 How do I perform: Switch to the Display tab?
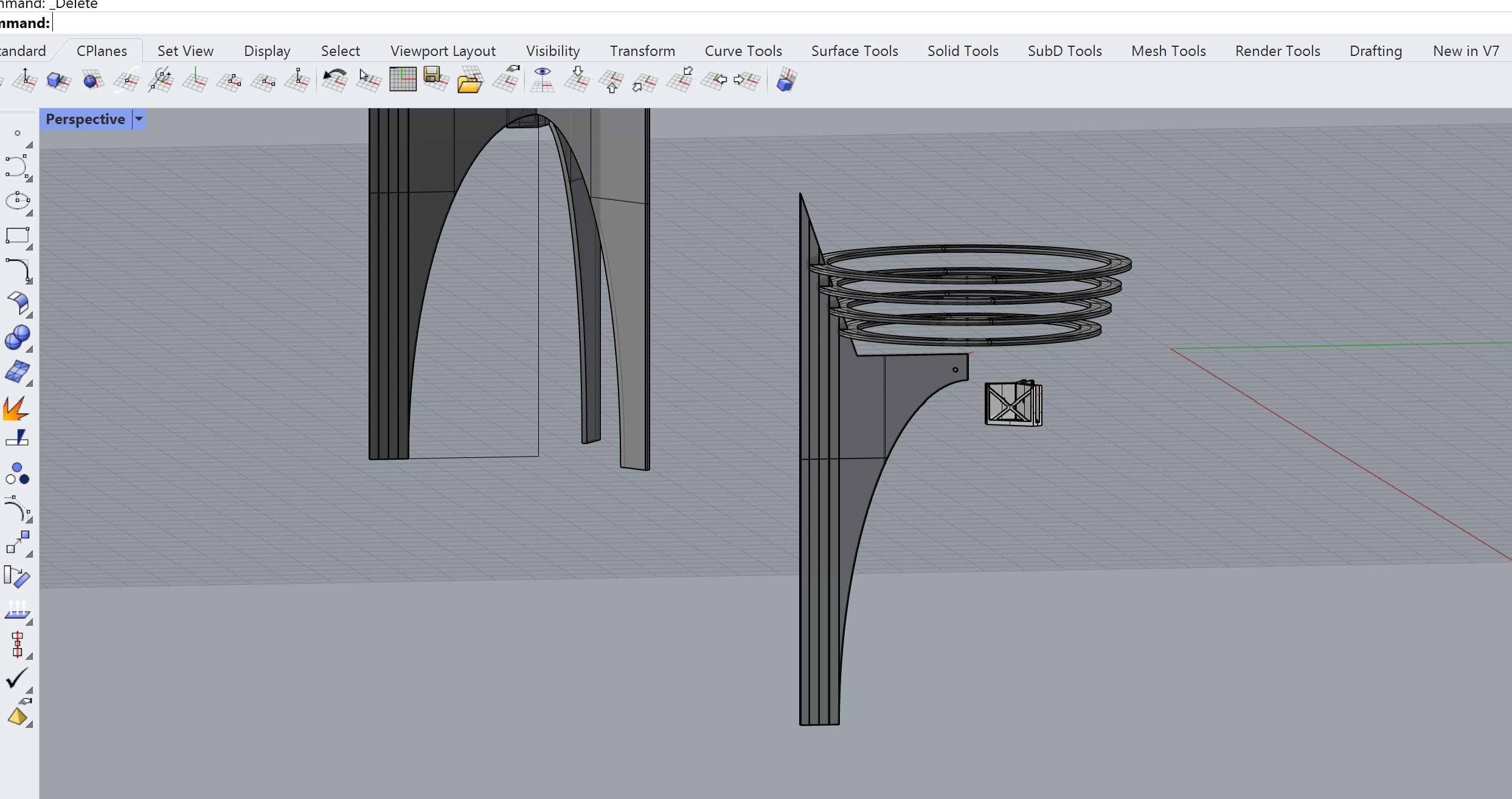tap(267, 51)
